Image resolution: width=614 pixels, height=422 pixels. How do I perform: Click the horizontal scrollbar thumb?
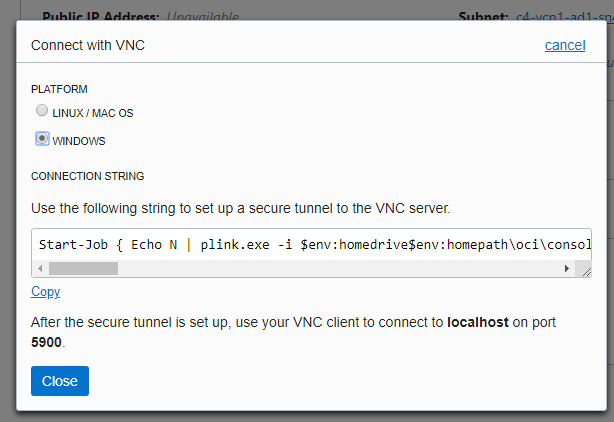[x=83, y=268]
